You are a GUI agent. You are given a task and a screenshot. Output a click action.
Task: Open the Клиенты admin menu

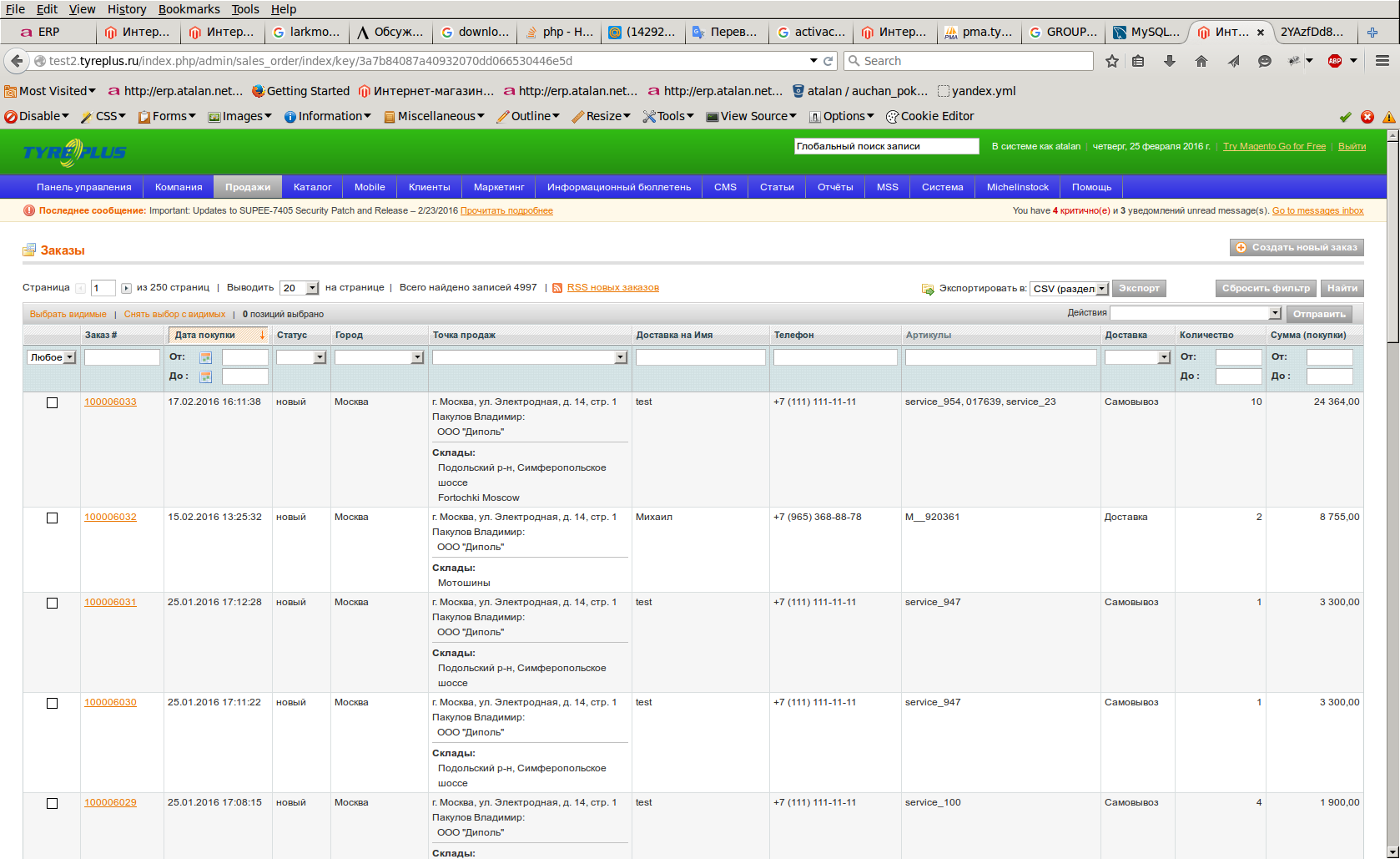[430, 187]
